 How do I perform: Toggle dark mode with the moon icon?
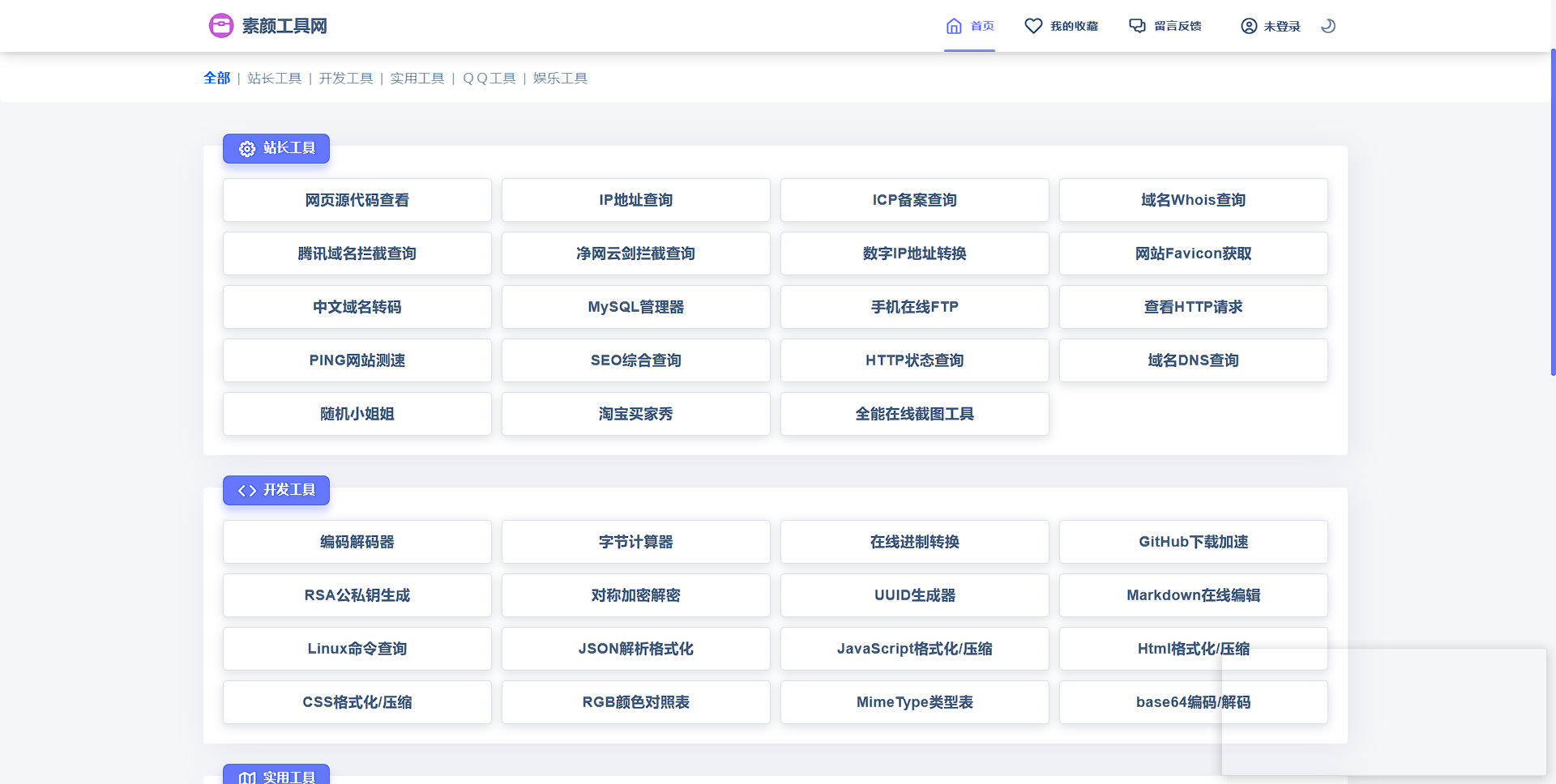pos(1327,26)
